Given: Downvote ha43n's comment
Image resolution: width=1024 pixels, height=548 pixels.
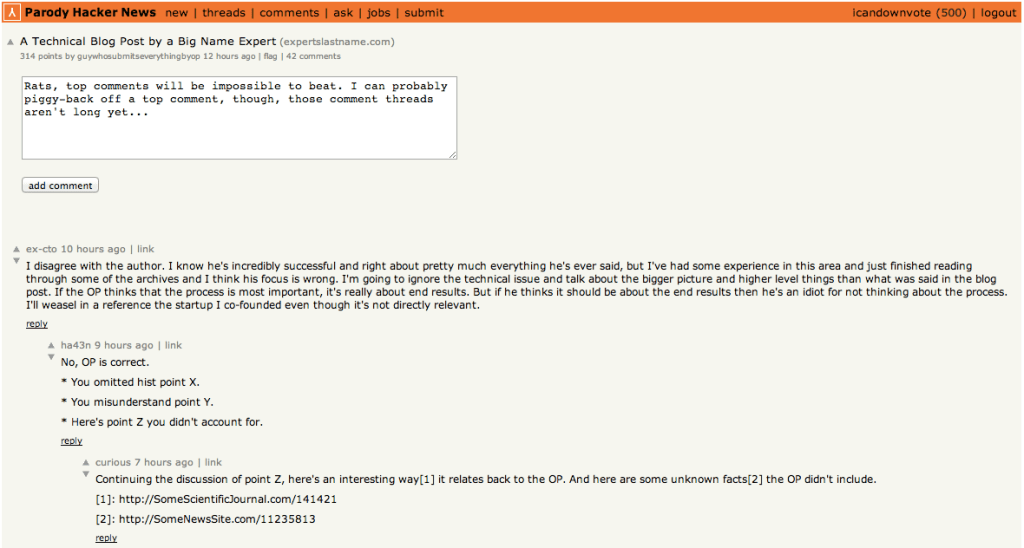Looking at the screenshot, I should [52, 357].
